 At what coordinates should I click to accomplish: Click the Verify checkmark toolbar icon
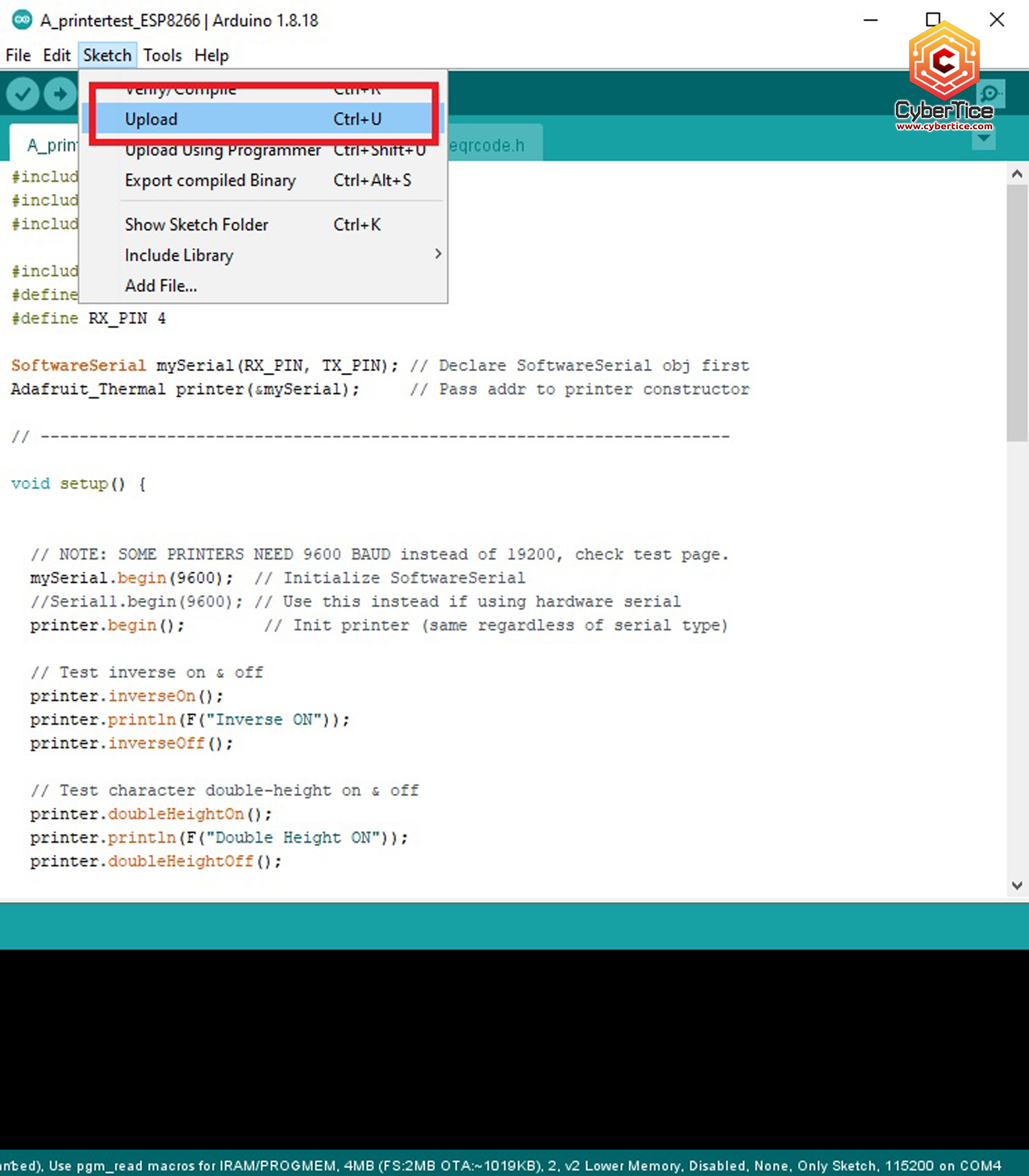point(23,93)
